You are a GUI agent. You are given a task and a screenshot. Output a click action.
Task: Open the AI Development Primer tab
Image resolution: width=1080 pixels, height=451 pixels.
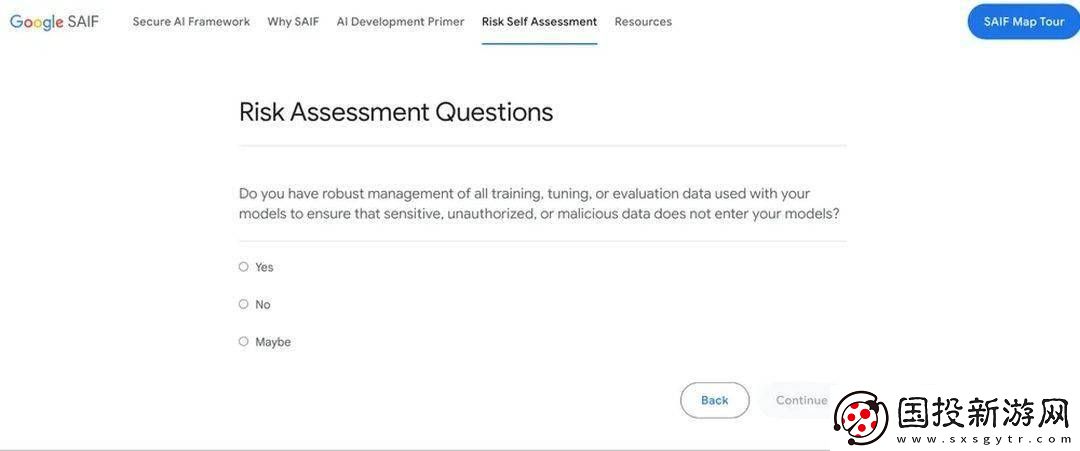[x=400, y=21]
